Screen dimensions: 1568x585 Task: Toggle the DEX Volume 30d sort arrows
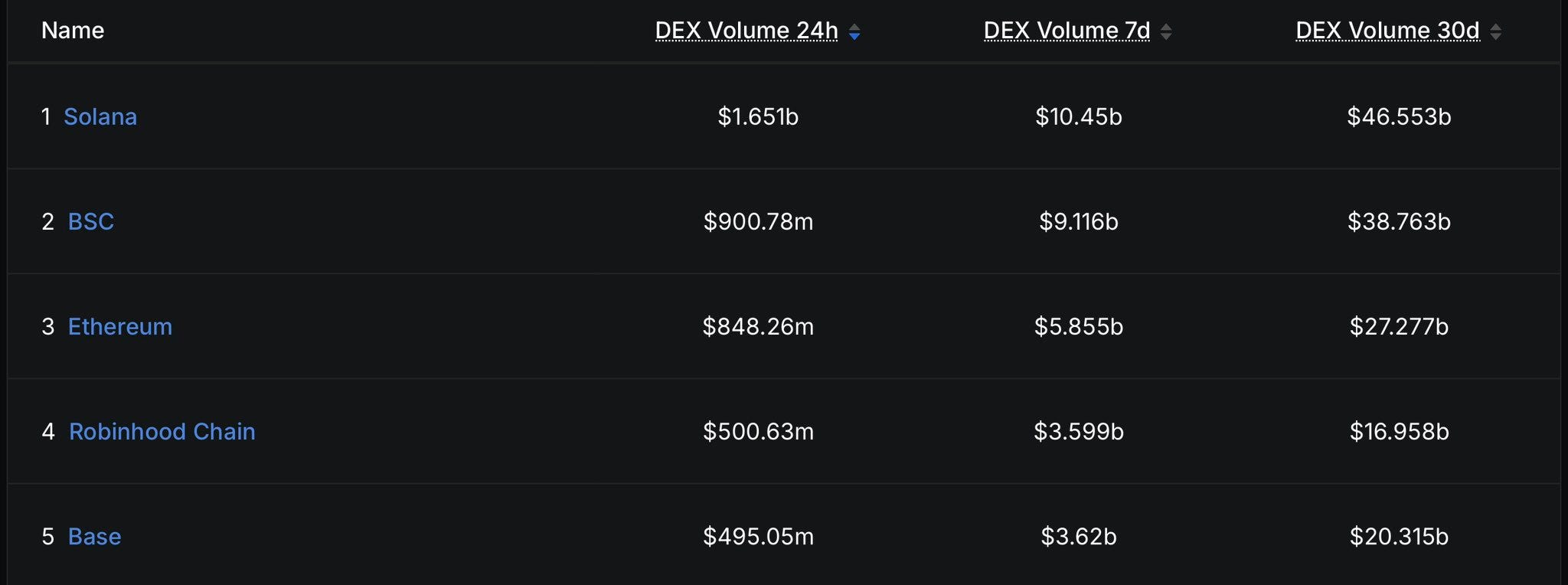[1495, 31]
